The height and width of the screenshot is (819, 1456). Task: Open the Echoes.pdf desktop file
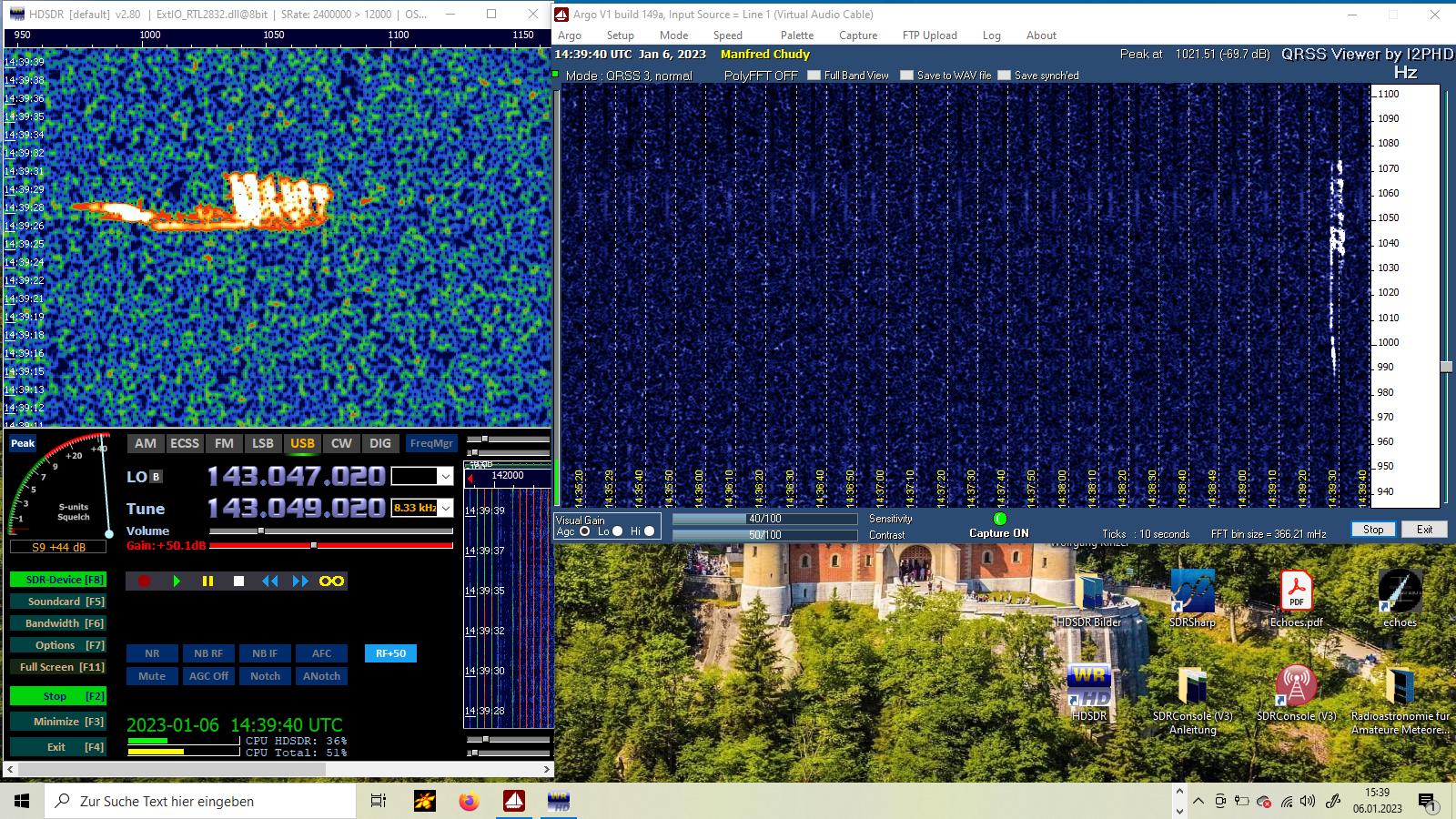1296,599
